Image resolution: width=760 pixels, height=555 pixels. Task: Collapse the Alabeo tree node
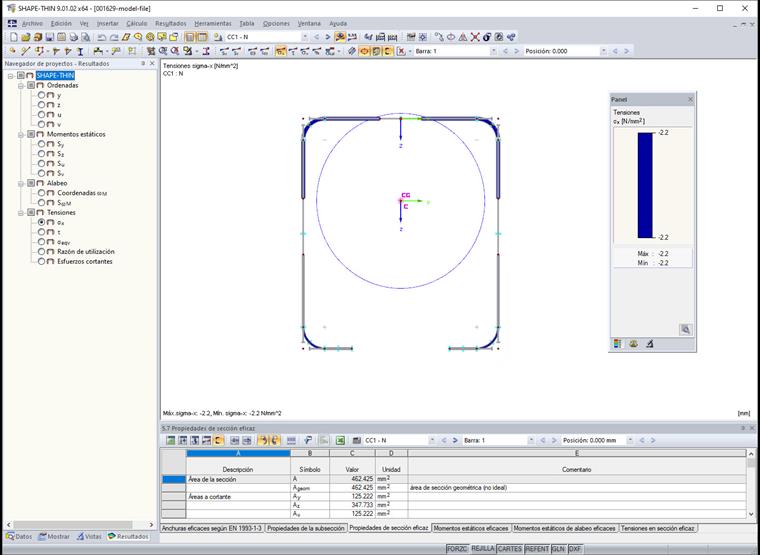(21, 183)
